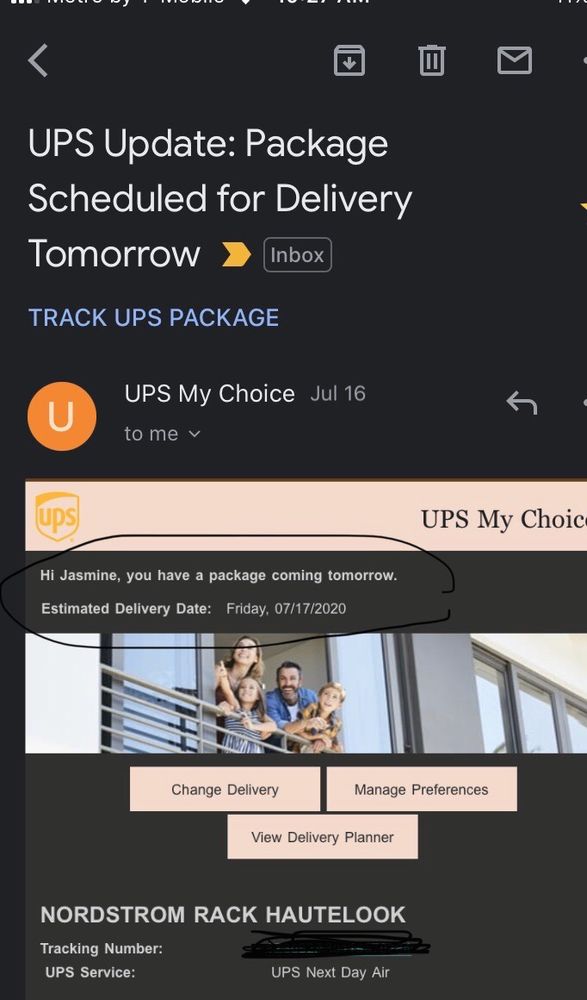Image resolution: width=587 pixels, height=1000 pixels.
Task: Delete the email using the trash icon
Action: pos(431,61)
